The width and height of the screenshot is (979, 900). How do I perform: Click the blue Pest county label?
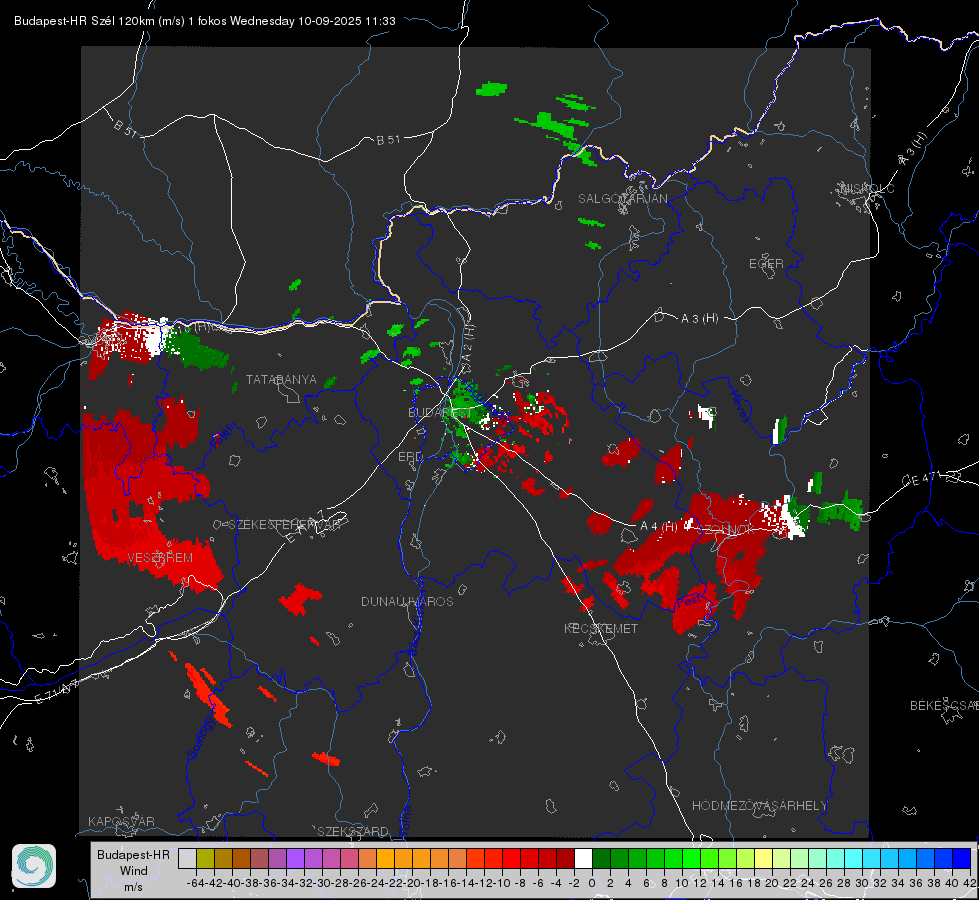689,600
